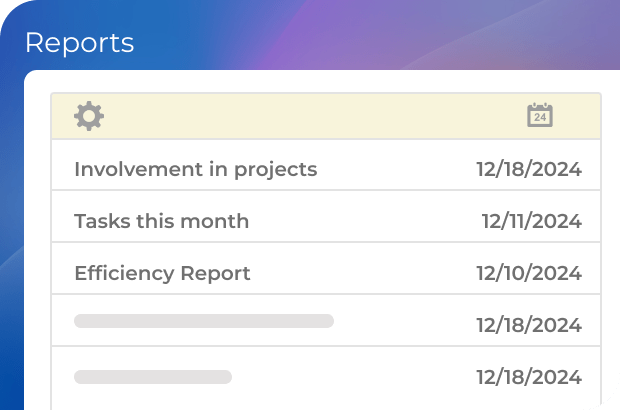
Task: Click the date beside Involvement in projects
Action: pyautogui.click(x=528, y=169)
